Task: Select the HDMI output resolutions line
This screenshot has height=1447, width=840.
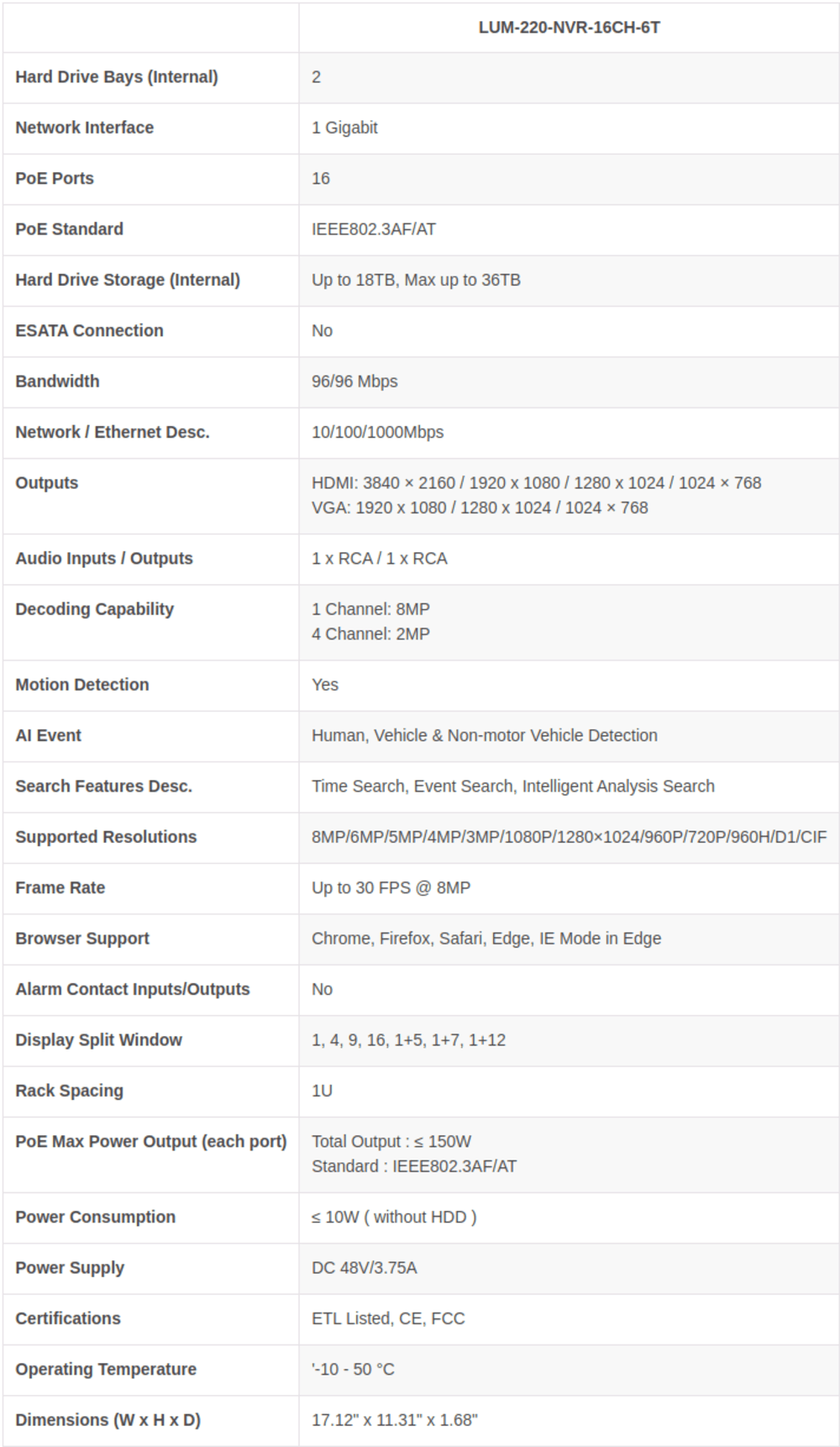Action: 536,483
